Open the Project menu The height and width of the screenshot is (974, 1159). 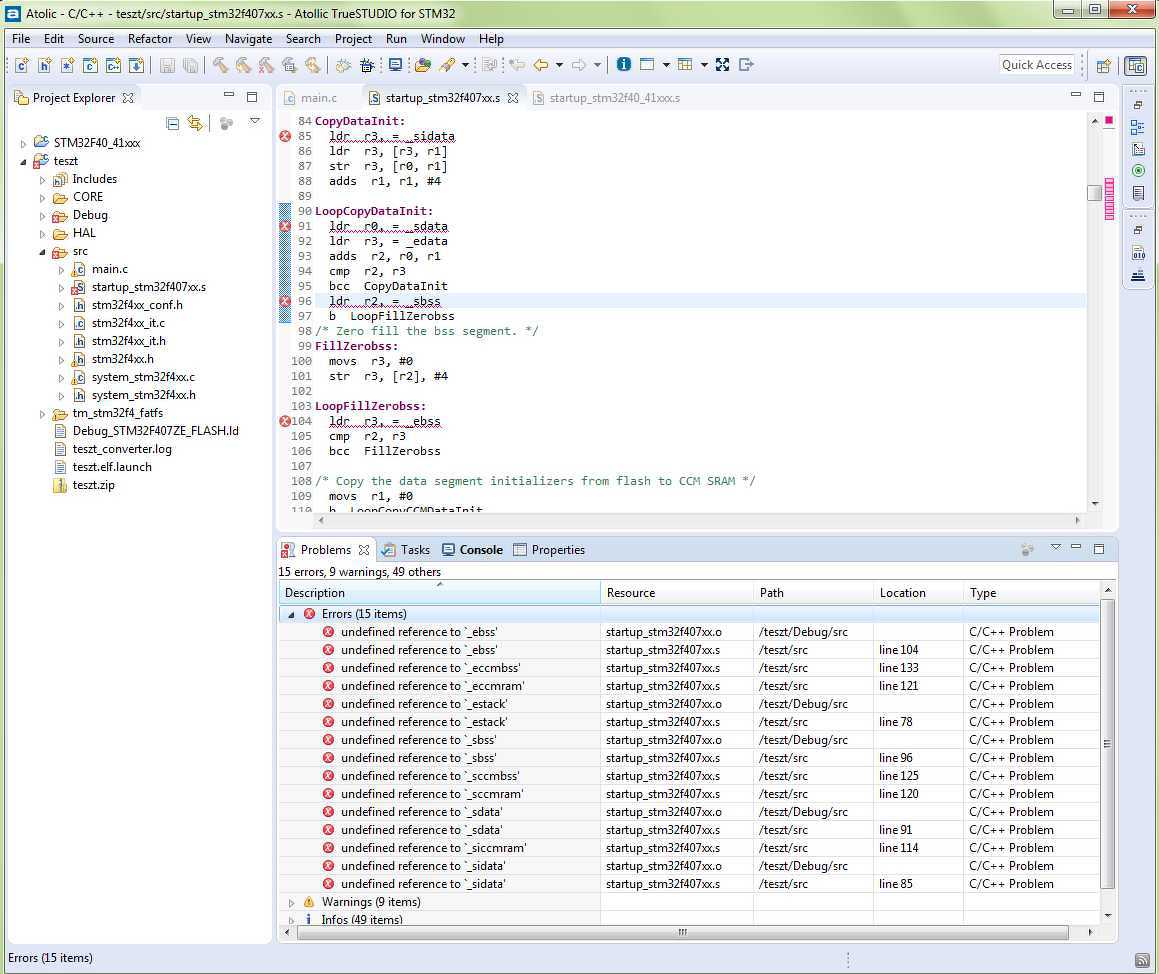(x=353, y=39)
